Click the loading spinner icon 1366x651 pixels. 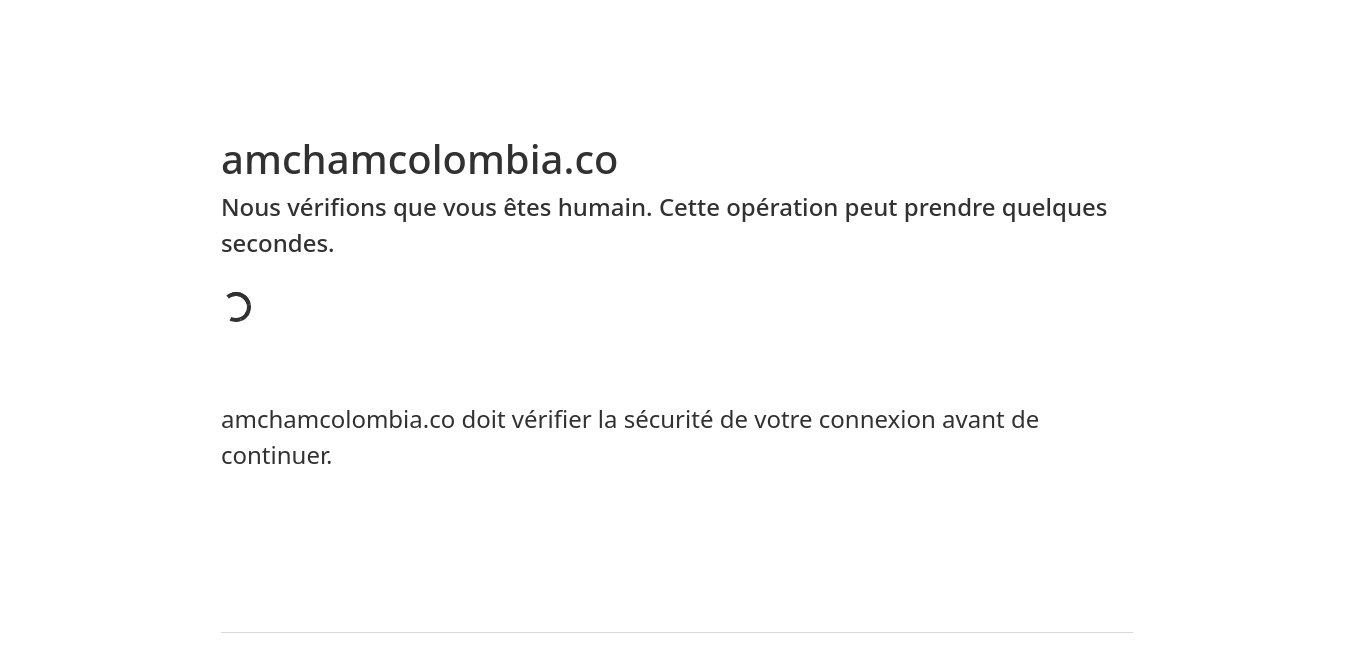pyautogui.click(x=237, y=307)
